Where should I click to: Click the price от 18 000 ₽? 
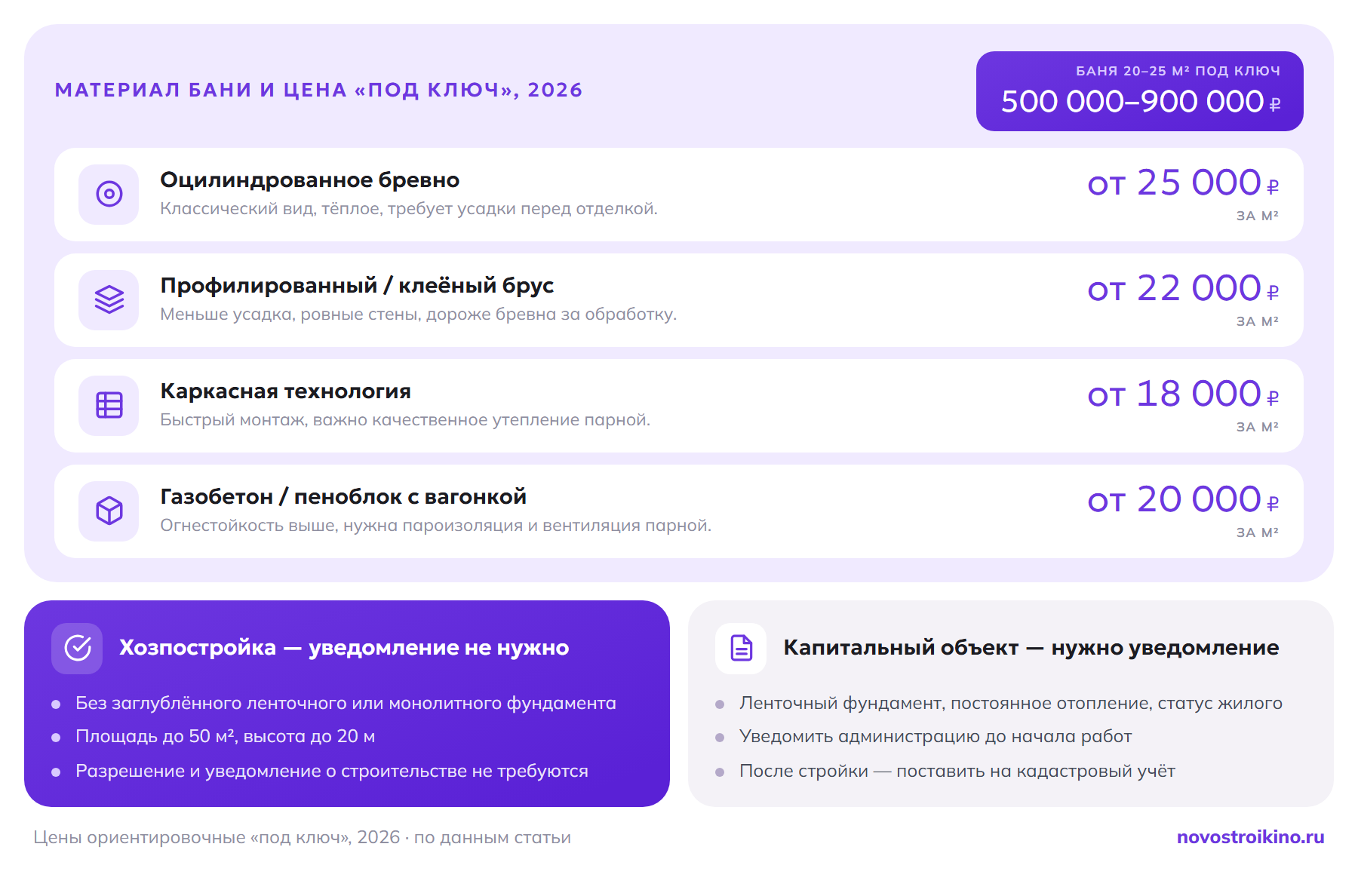1183,394
